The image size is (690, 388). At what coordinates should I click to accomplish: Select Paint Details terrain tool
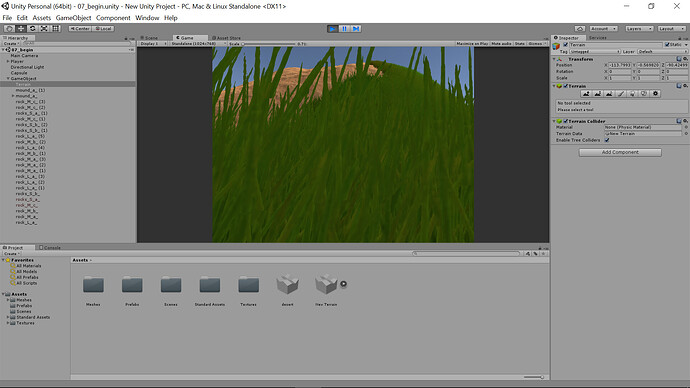click(644, 94)
